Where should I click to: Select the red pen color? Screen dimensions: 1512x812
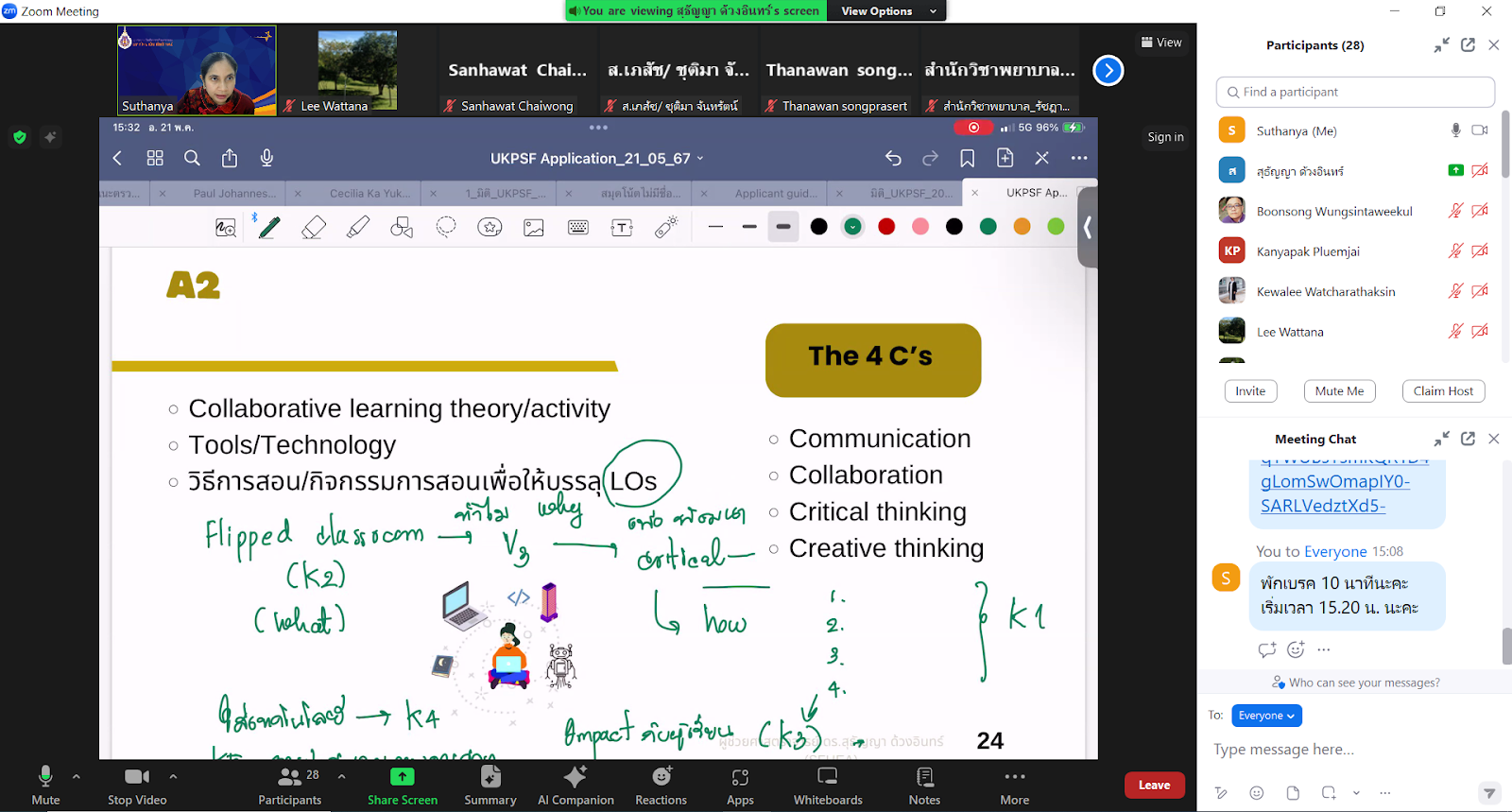click(x=886, y=227)
